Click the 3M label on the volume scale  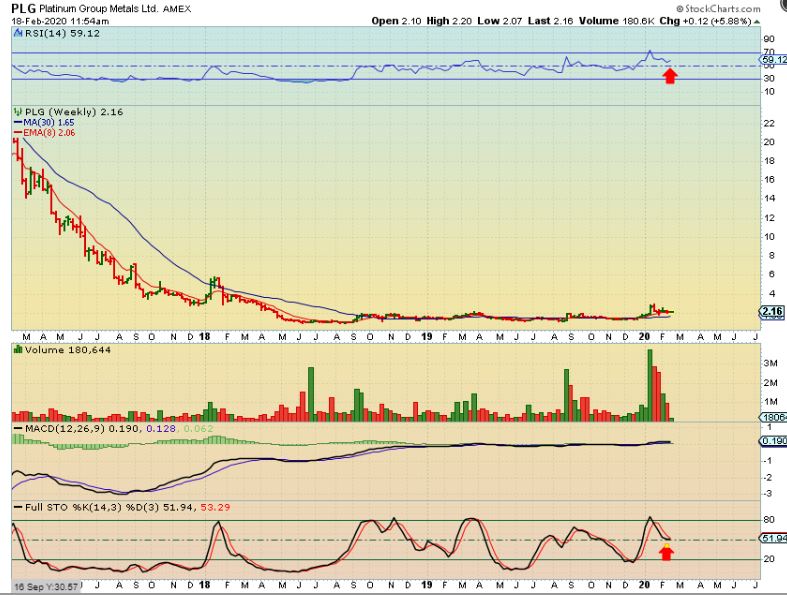[x=770, y=363]
